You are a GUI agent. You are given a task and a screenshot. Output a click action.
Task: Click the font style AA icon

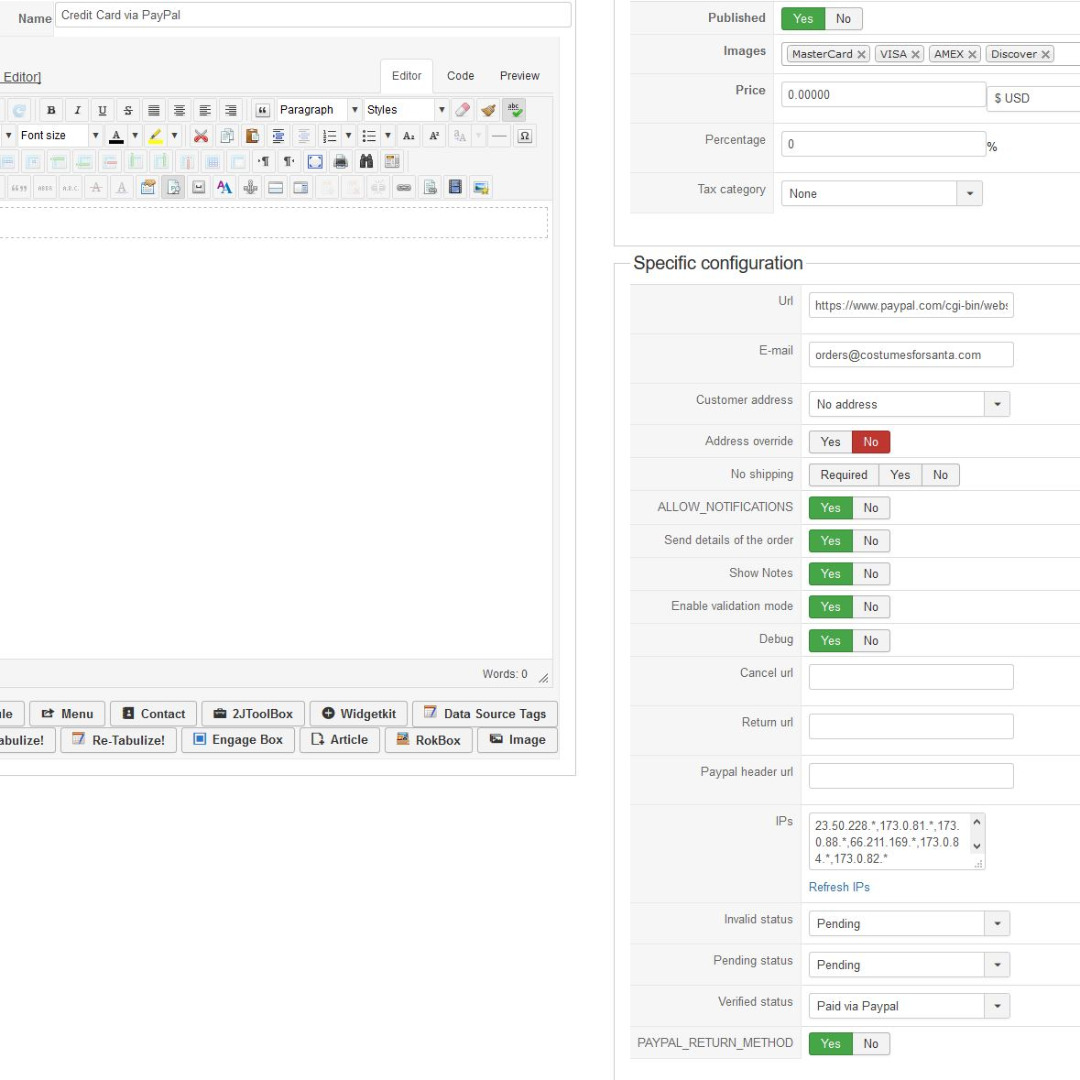point(225,187)
